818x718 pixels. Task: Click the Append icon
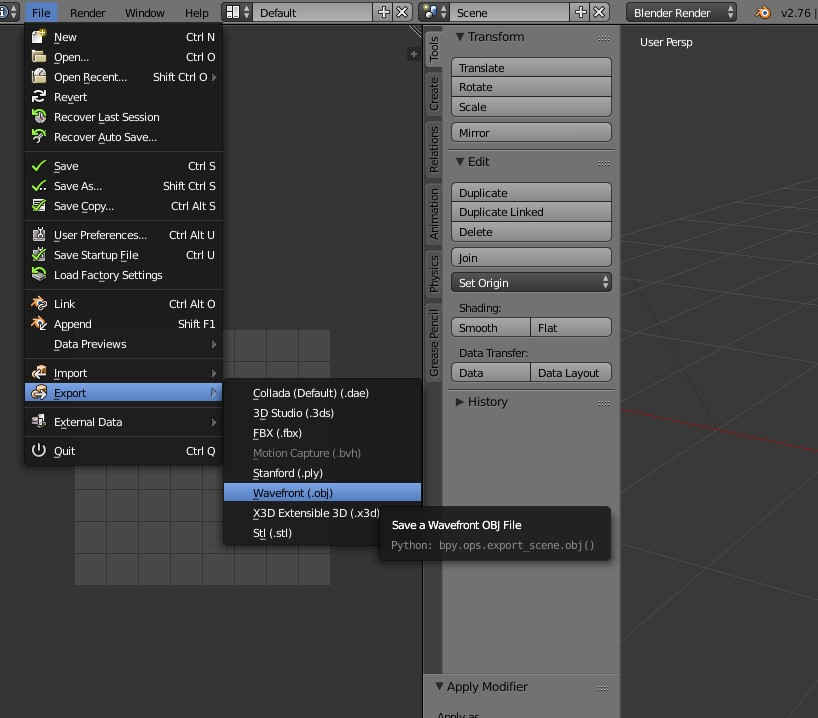click(39, 324)
